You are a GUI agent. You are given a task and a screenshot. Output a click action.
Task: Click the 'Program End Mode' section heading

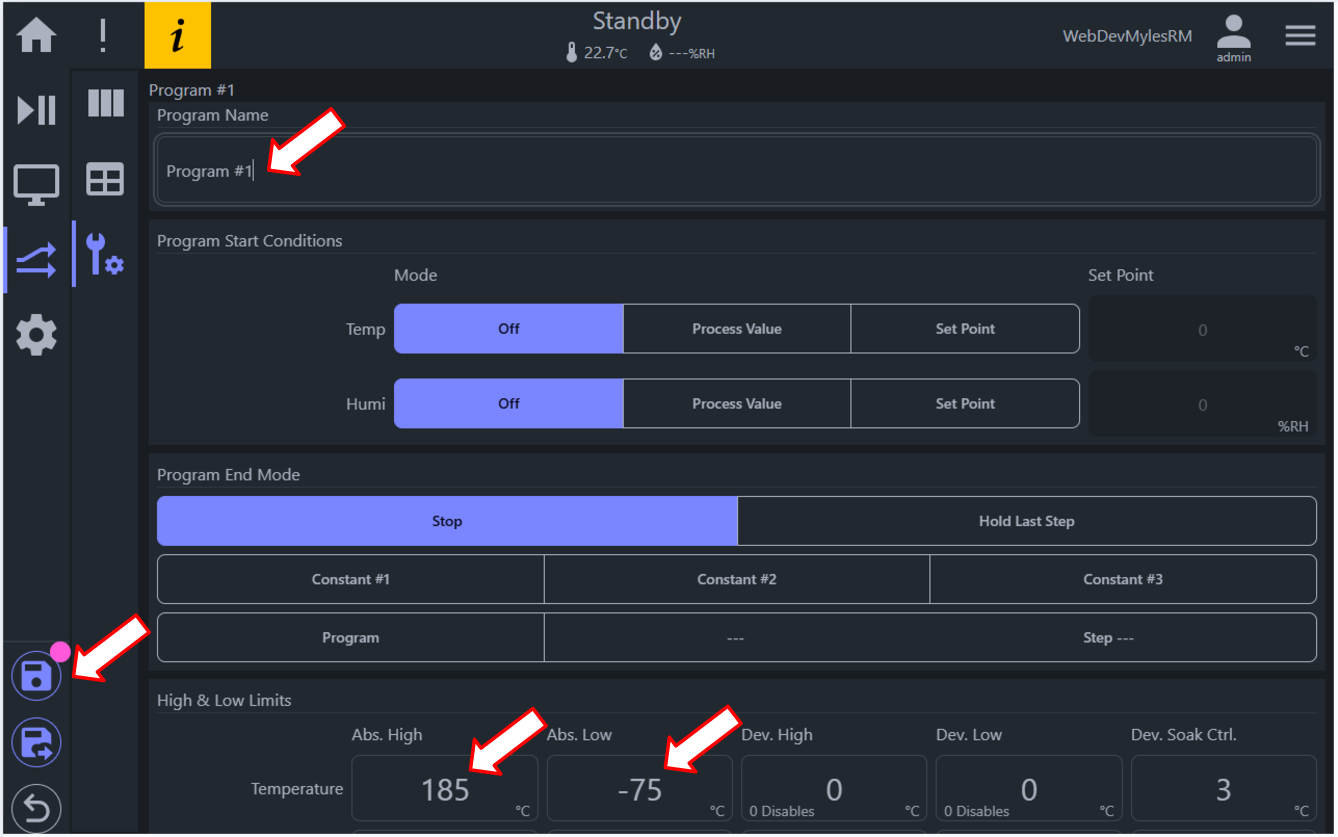pos(228,475)
